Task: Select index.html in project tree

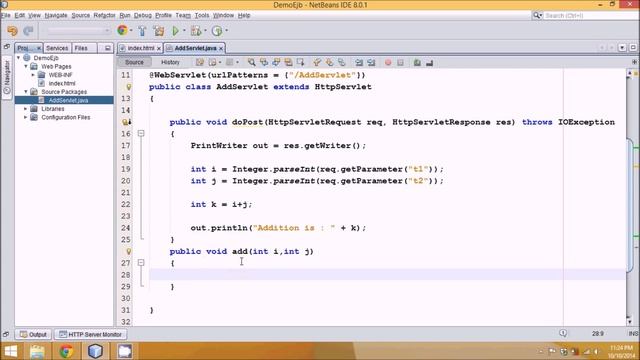Action: [x=62, y=83]
